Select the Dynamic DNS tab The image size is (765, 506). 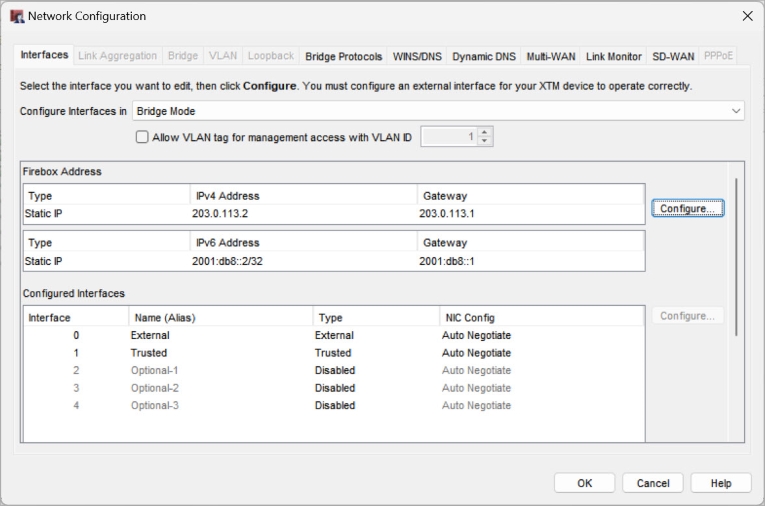click(x=485, y=57)
